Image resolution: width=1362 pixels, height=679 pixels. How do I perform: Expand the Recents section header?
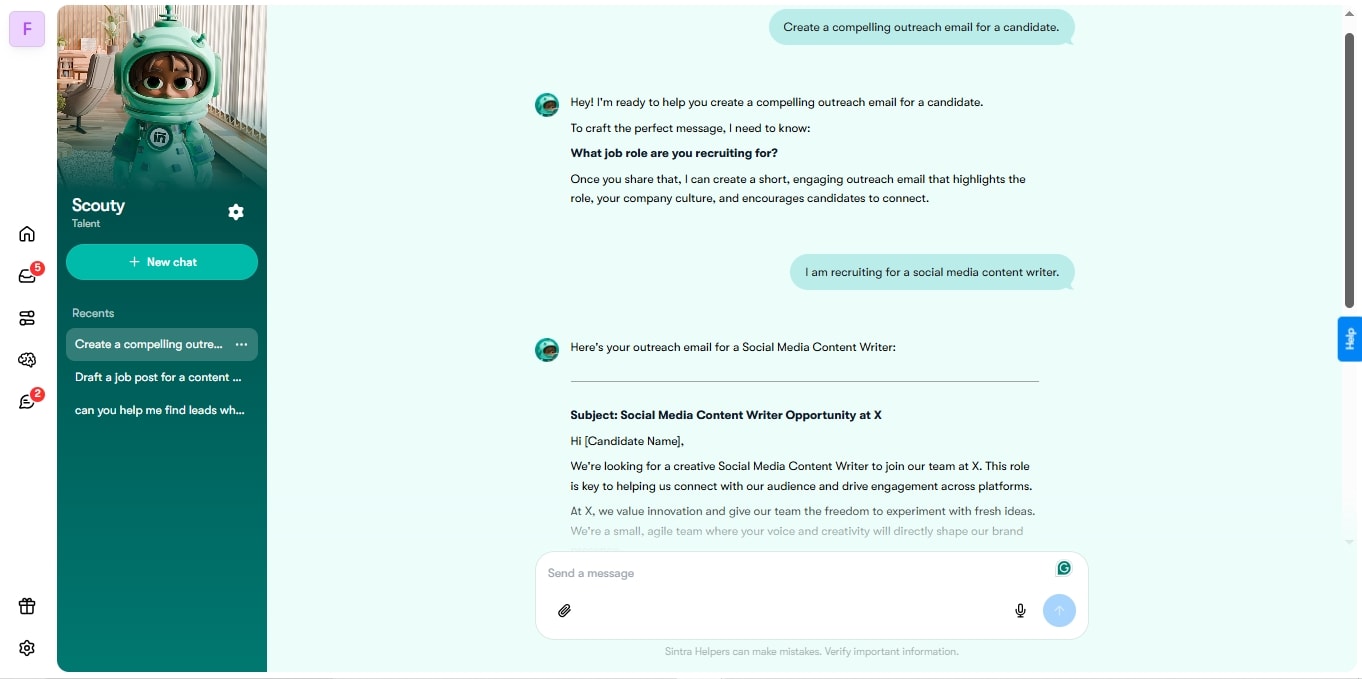click(x=93, y=313)
